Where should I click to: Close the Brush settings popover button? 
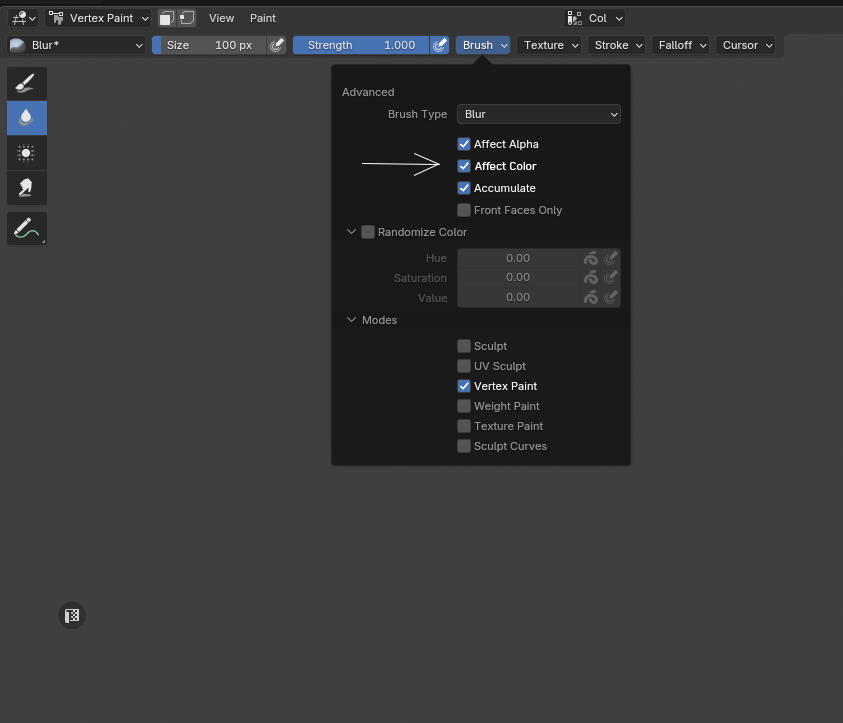(483, 45)
